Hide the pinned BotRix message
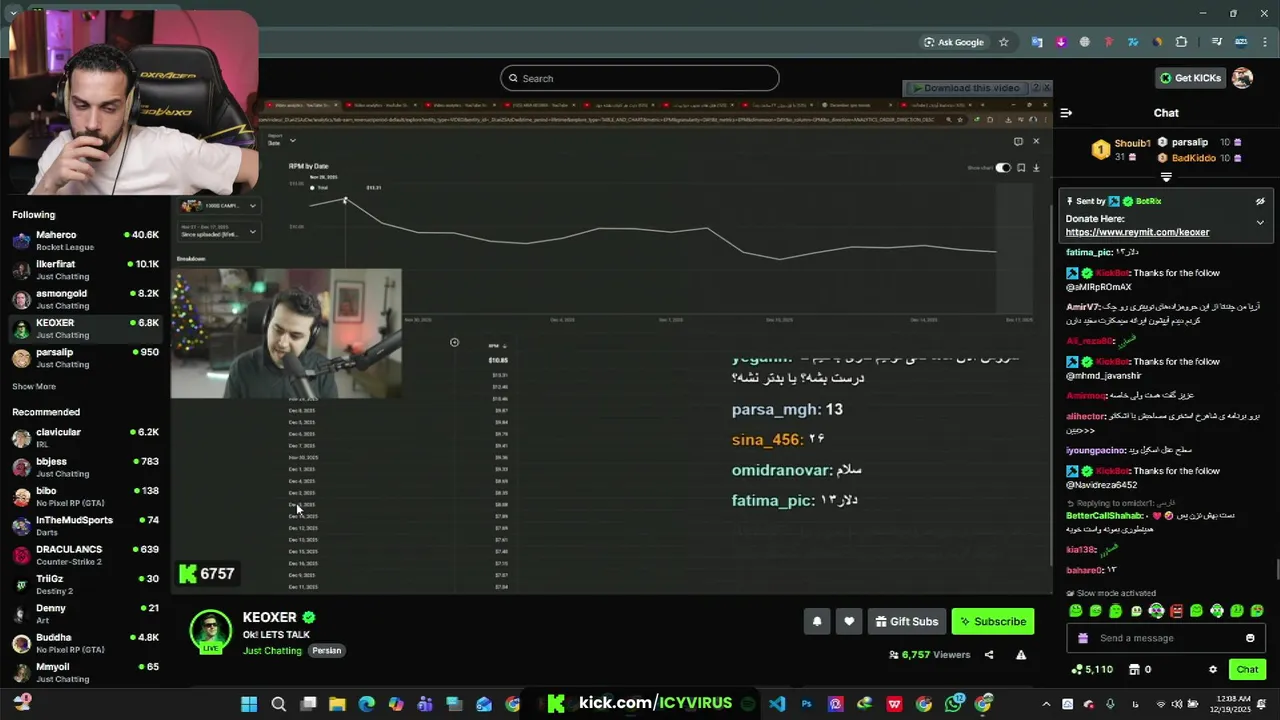The height and width of the screenshot is (720, 1280). pyautogui.click(x=1260, y=201)
